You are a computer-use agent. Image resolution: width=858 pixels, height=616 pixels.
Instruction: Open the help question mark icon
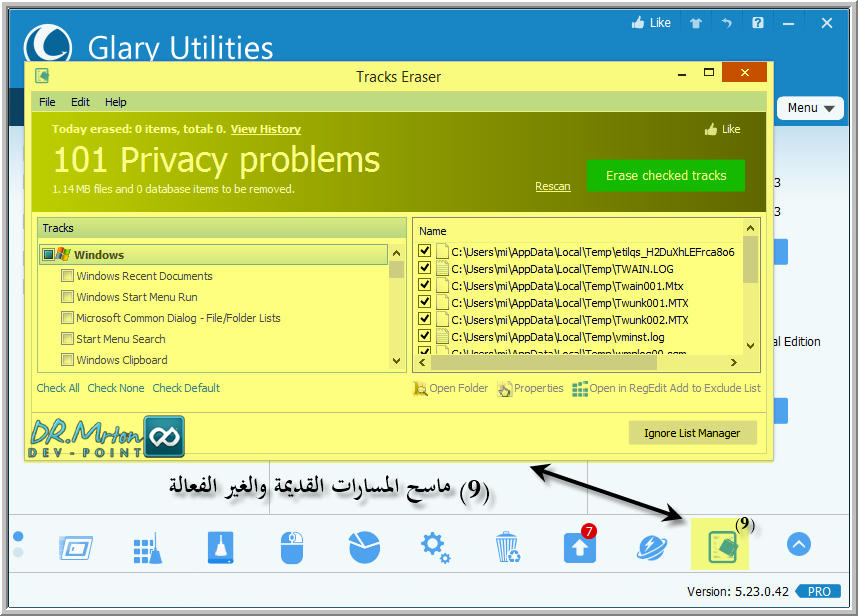pyautogui.click(x=757, y=23)
